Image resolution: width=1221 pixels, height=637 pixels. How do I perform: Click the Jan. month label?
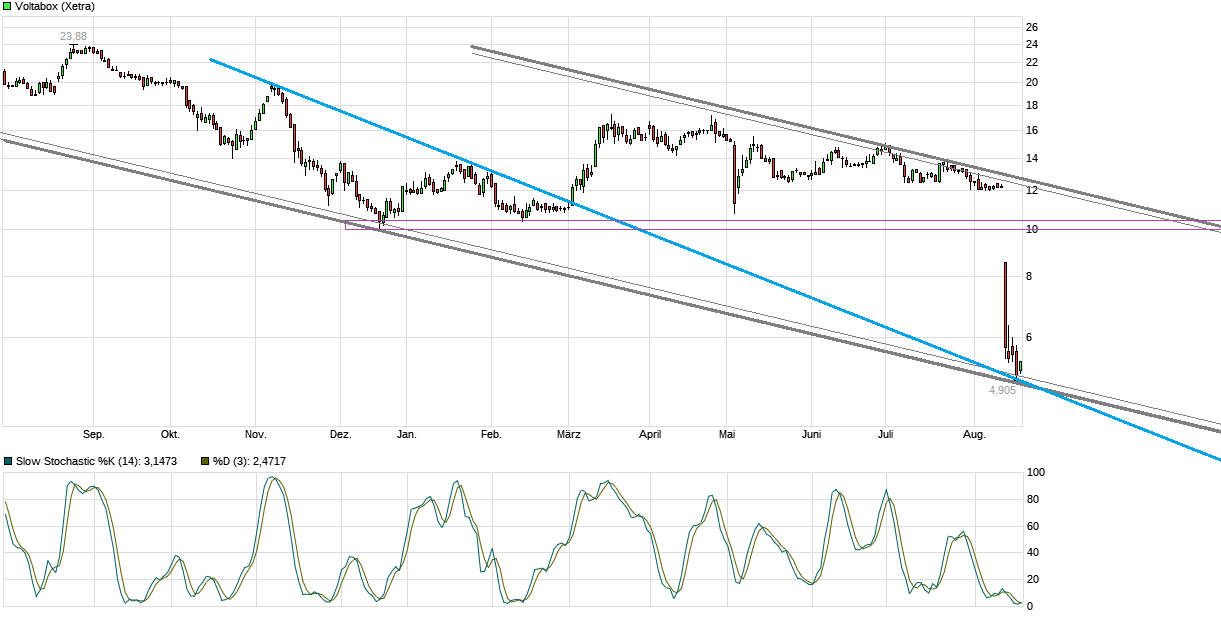[x=407, y=434]
